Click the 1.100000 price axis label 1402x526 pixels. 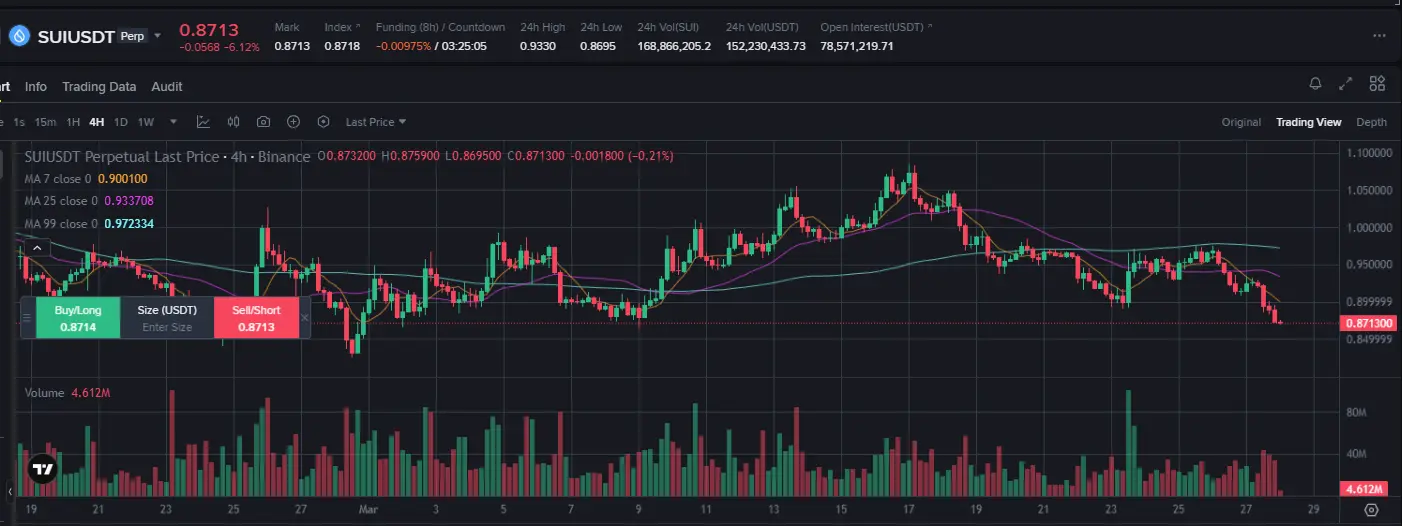1368,153
